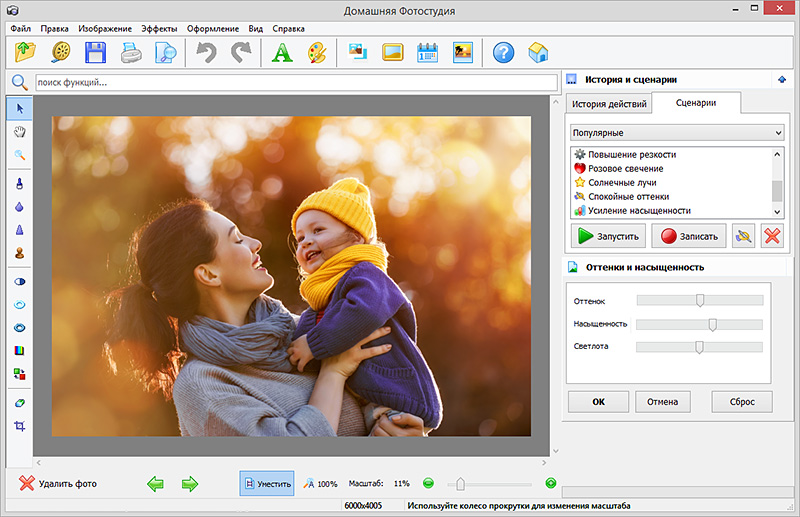Viewport: 800px width, 517px height.
Task: Click the paint palette icon in toolbar
Action: click(316, 52)
